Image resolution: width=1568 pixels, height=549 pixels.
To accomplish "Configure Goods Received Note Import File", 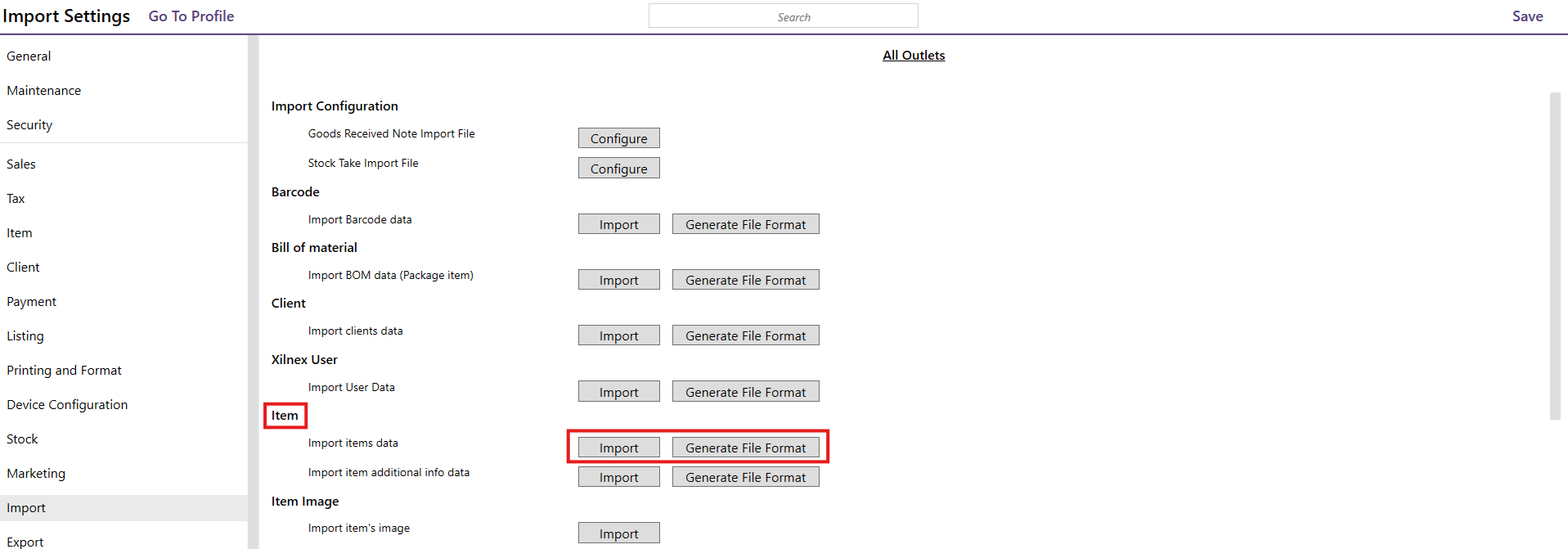I will pyautogui.click(x=618, y=138).
